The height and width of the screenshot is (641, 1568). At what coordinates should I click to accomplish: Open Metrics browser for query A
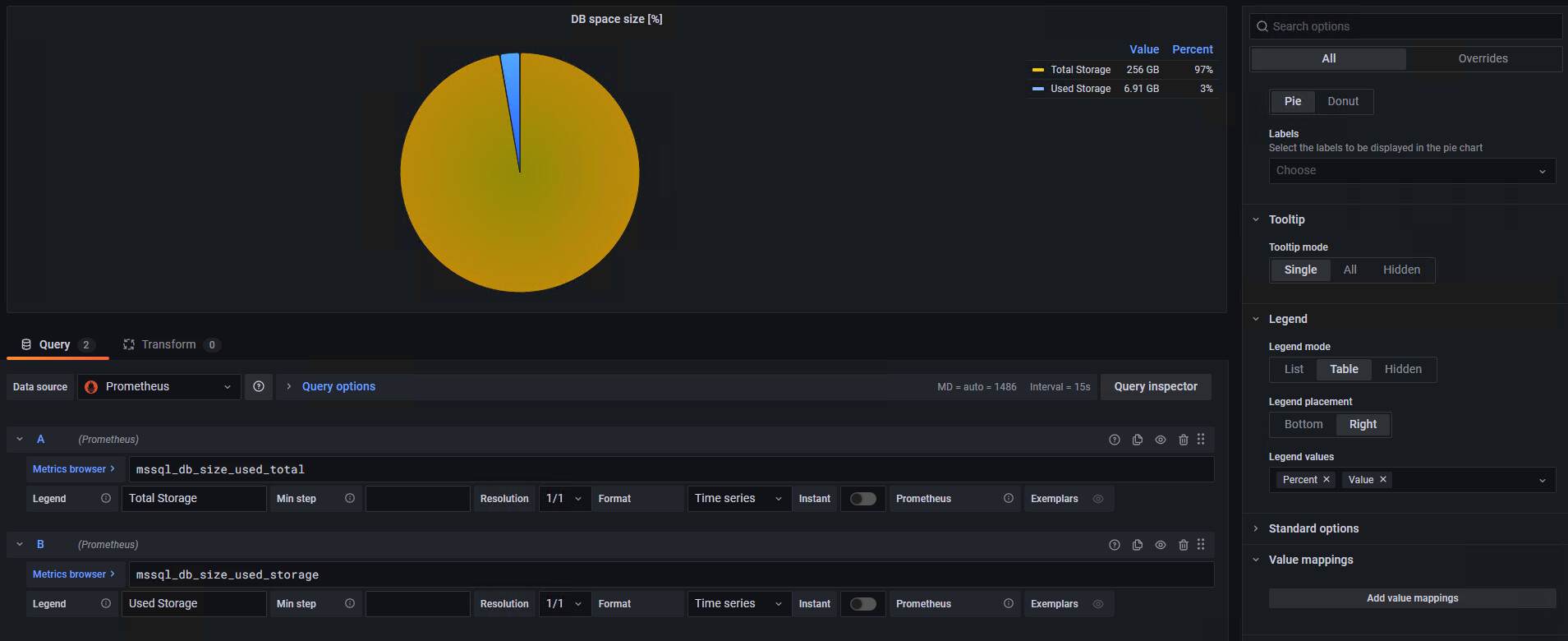pos(75,469)
